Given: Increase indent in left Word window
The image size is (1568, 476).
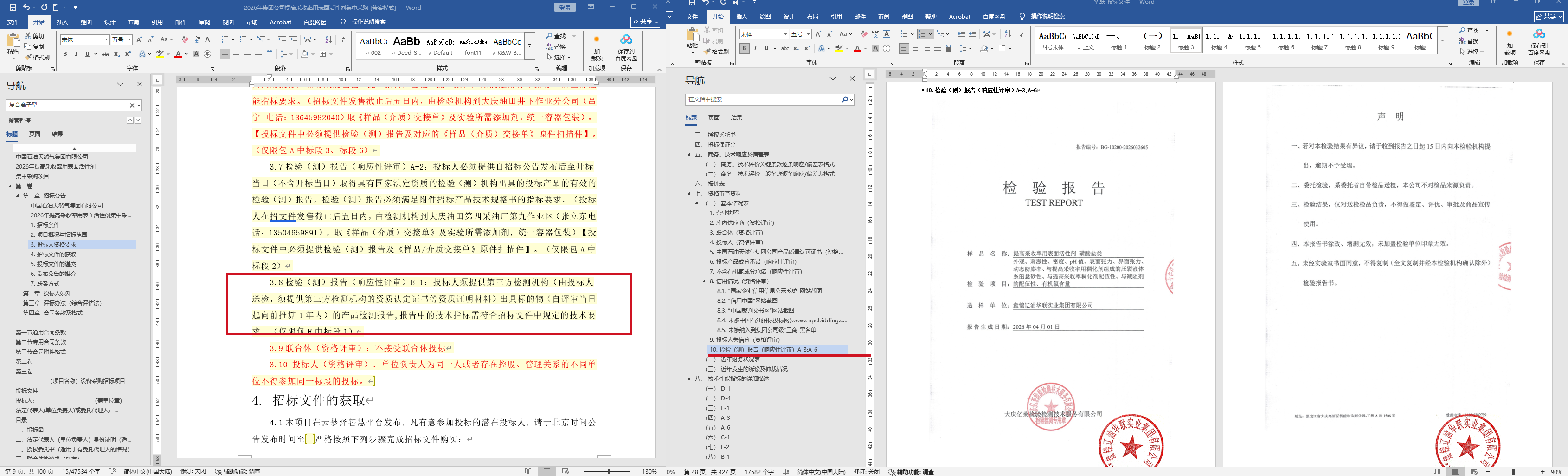Looking at the screenshot, I should 293,39.
